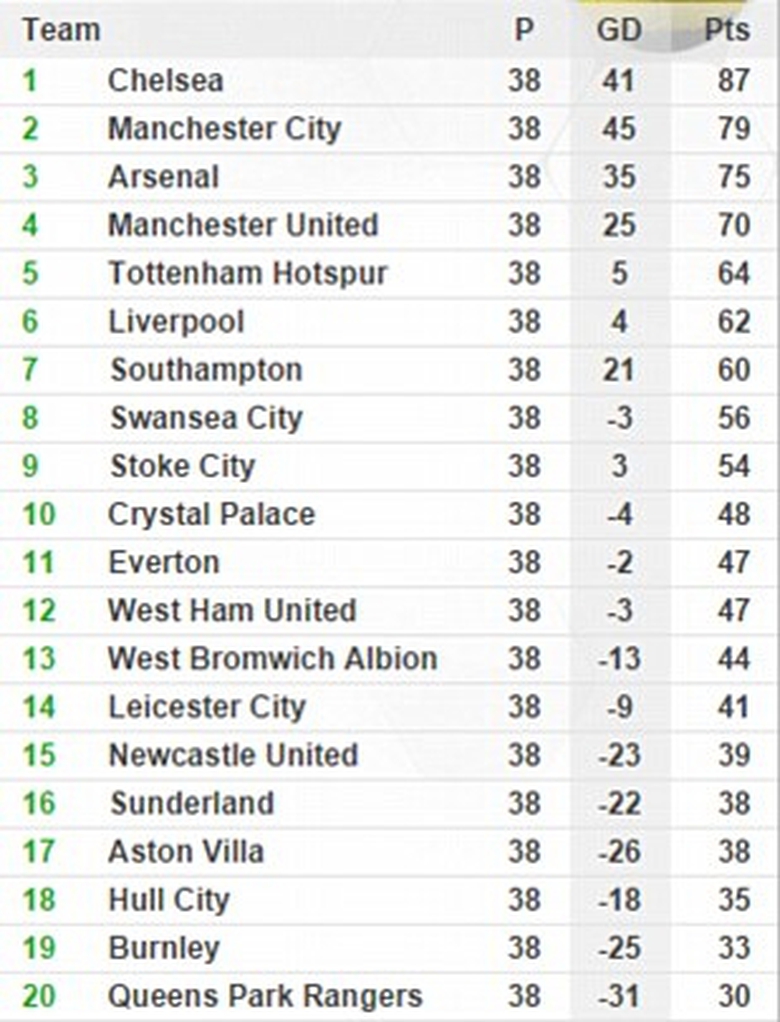The width and height of the screenshot is (780, 1022).
Task: Select Manchester City's goal difference 45
Action: point(618,129)
